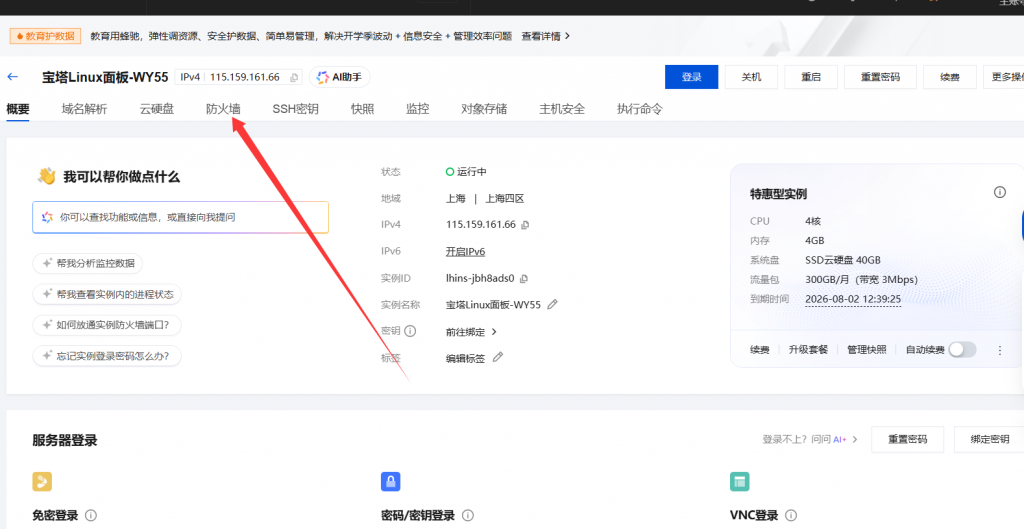The image size is (1024, 529).
Task: Open the AI助手 assistant
Action: (340, 77)
